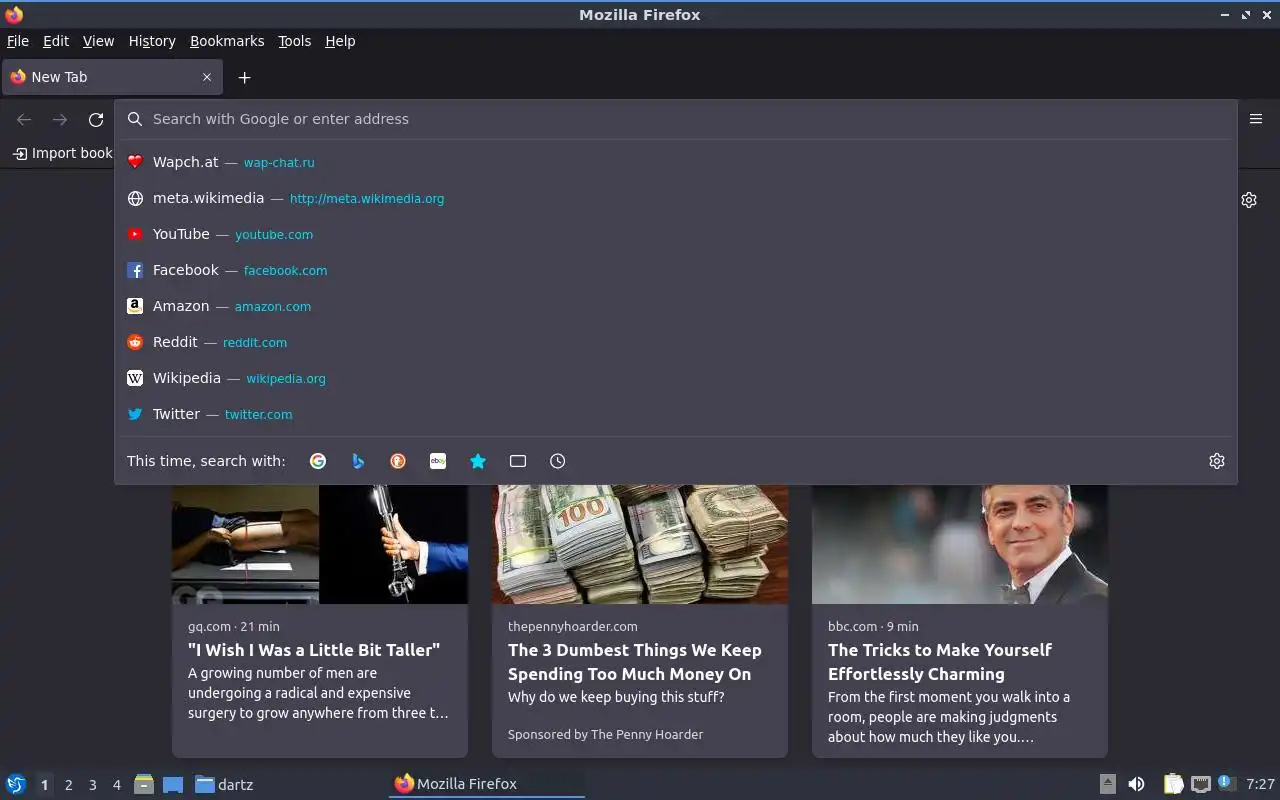Select the New Tab tab
This screenshot has width=1280, height=800.
(x=111, y=77)
